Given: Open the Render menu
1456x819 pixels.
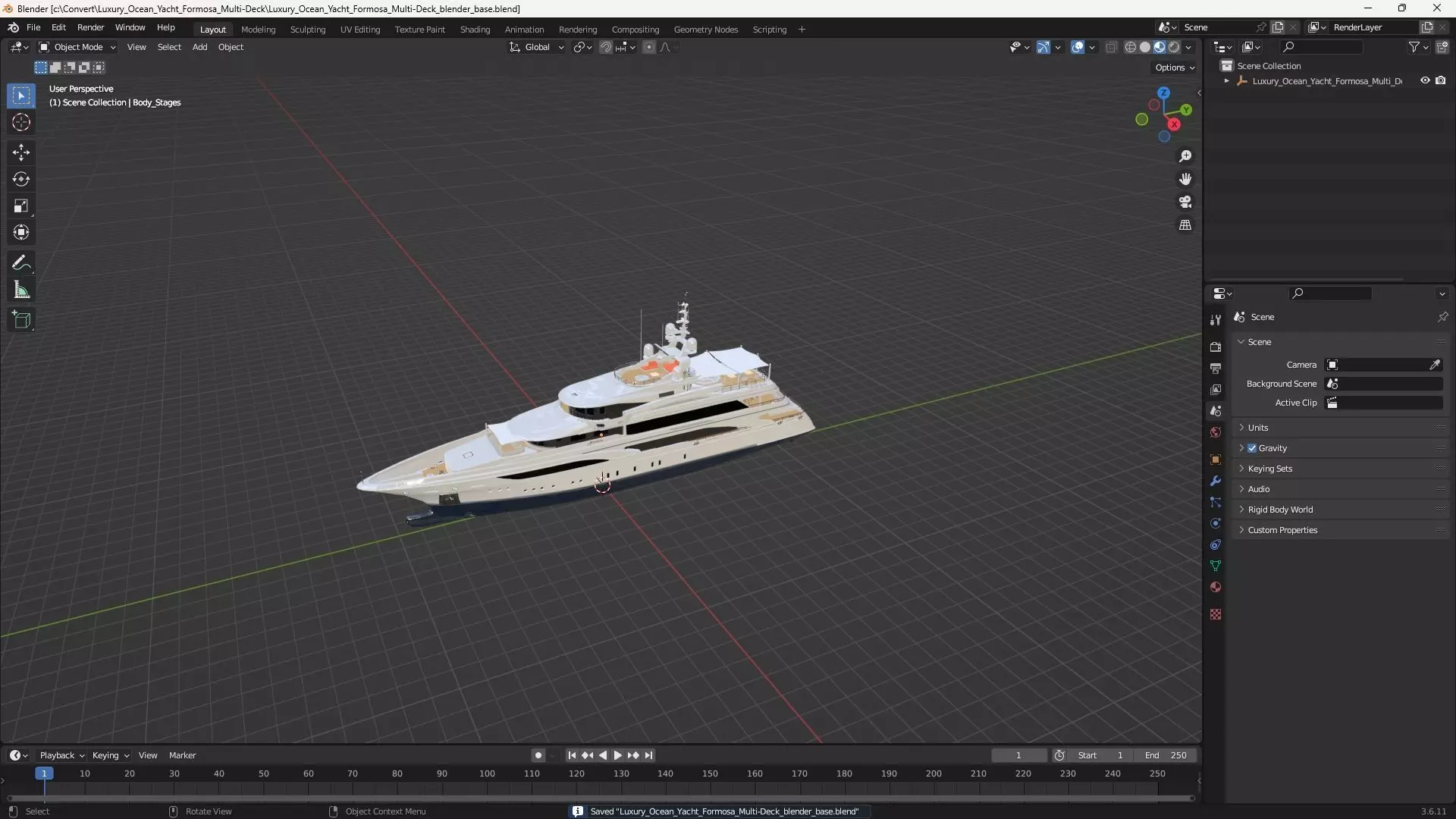Looking at the screenshot, I should (90, 27).
